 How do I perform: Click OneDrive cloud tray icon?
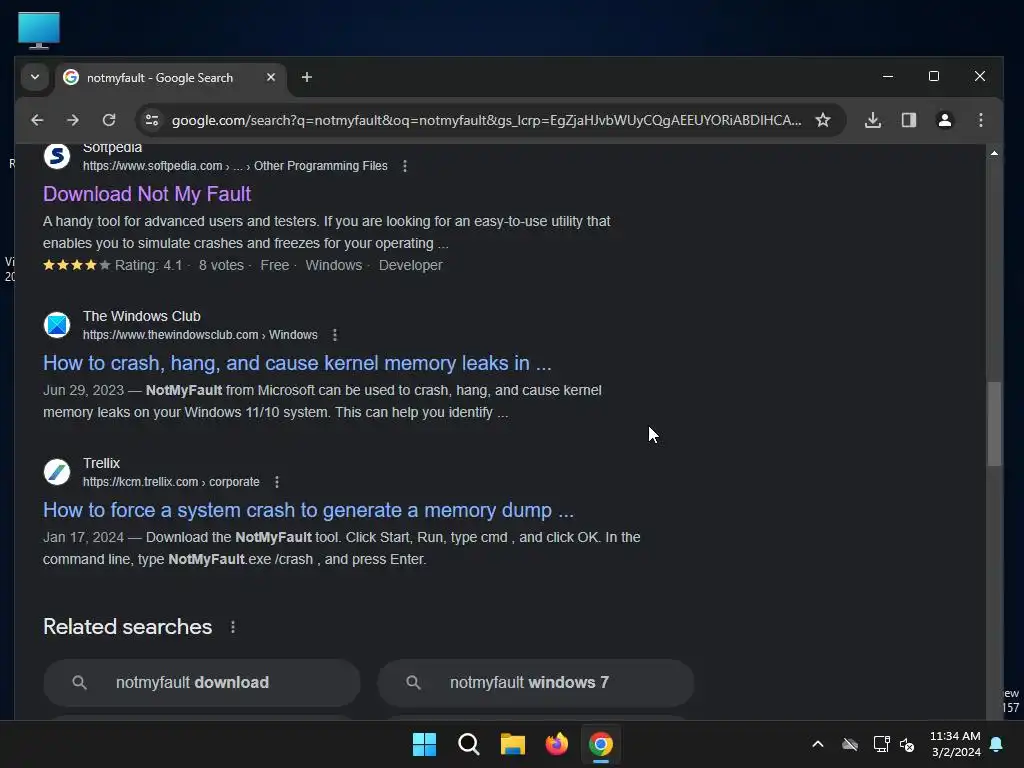(850, 744)
